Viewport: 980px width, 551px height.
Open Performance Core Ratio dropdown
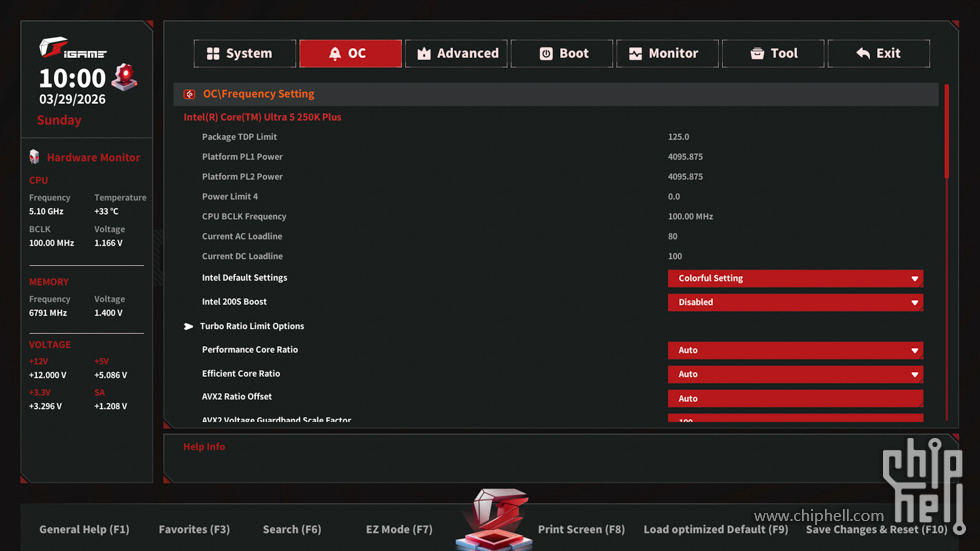[795, 350]
